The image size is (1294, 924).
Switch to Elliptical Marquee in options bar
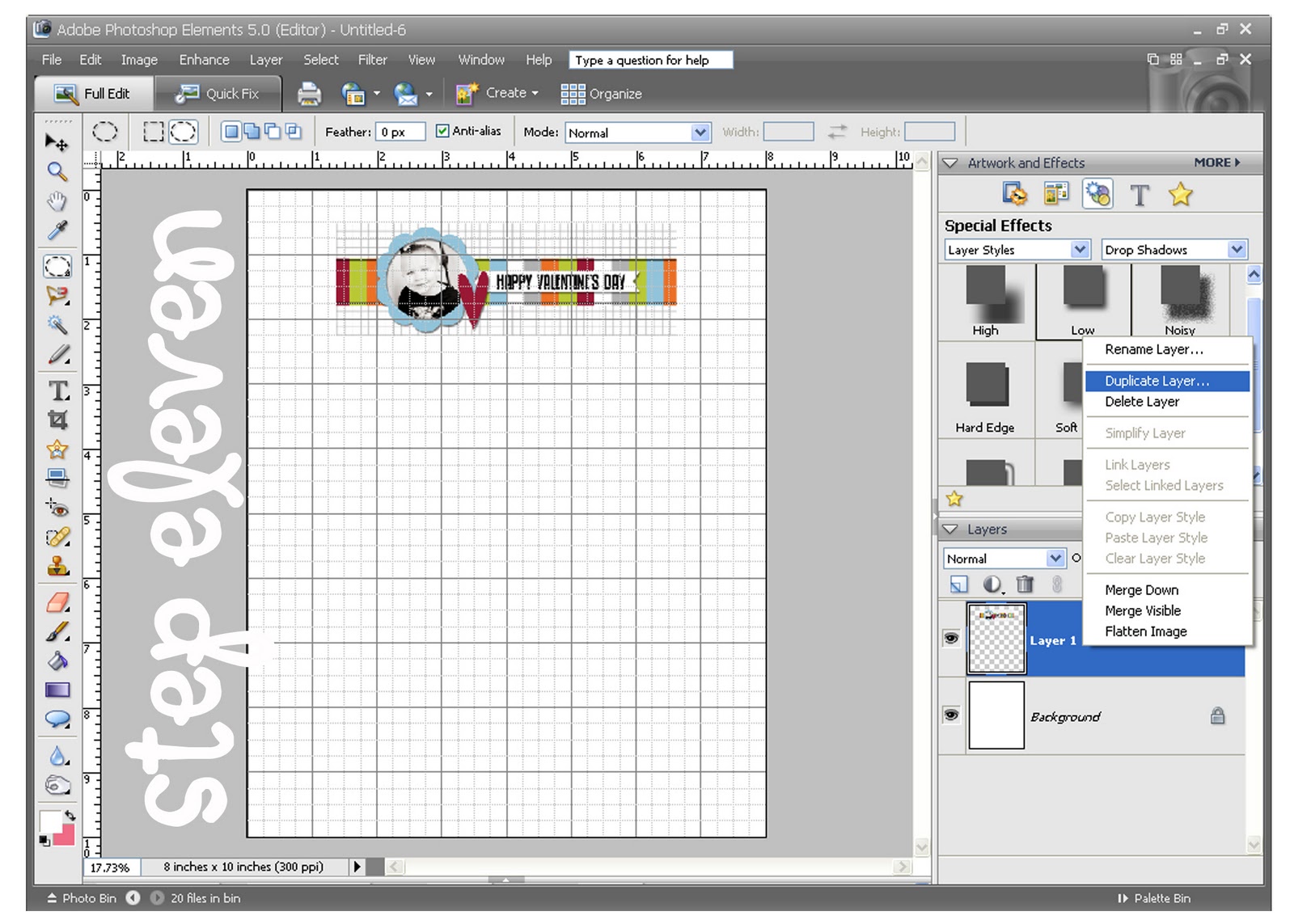pyautogui.click(x=183, y=132)
